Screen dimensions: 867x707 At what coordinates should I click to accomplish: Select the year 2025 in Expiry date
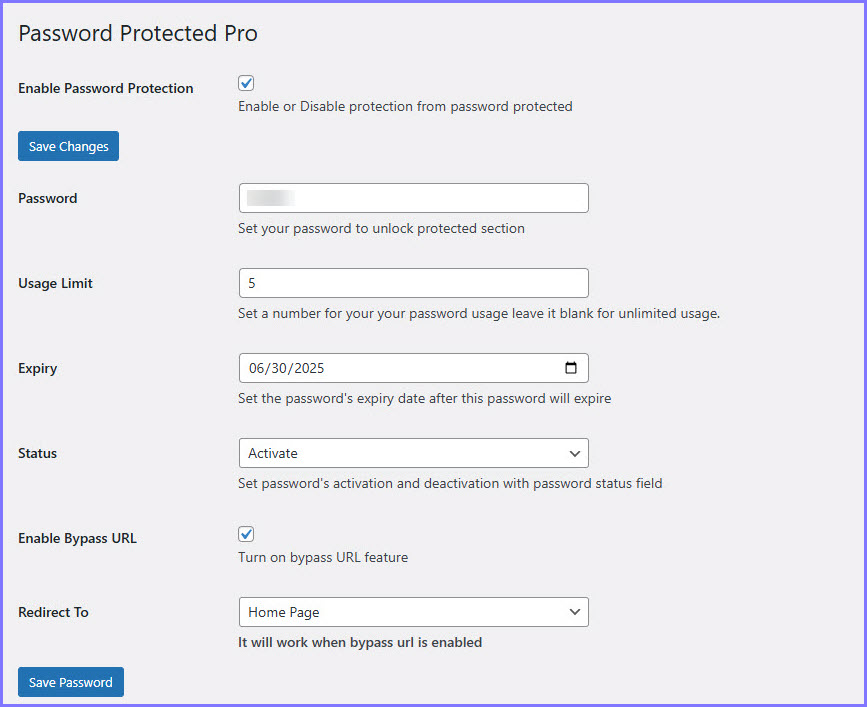(x=308, y=368)
